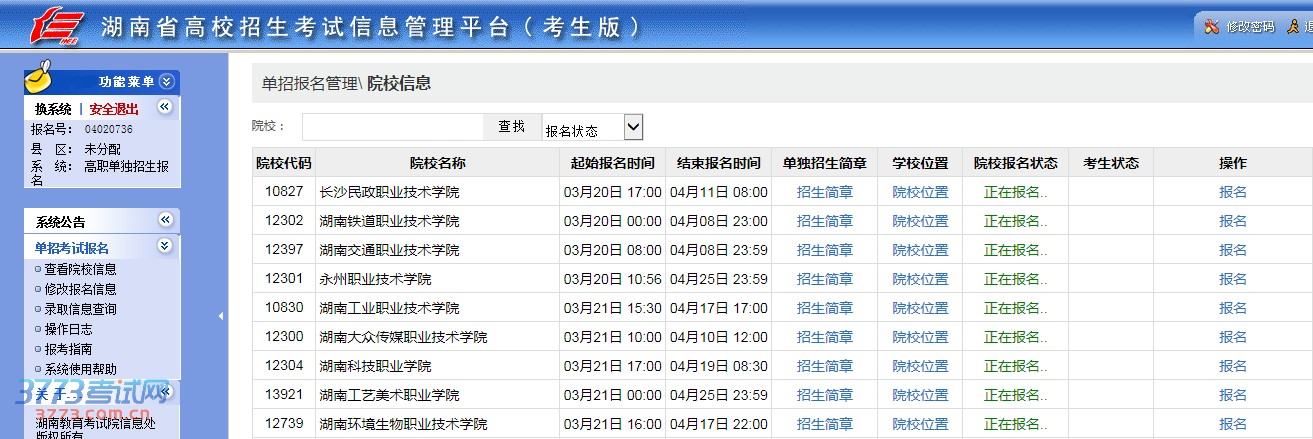Open 查看院校信息 in sidebar
Image resolution: width=1313 pixels, height=439 pixels.
pyautogui.click(x=80, y=269)
